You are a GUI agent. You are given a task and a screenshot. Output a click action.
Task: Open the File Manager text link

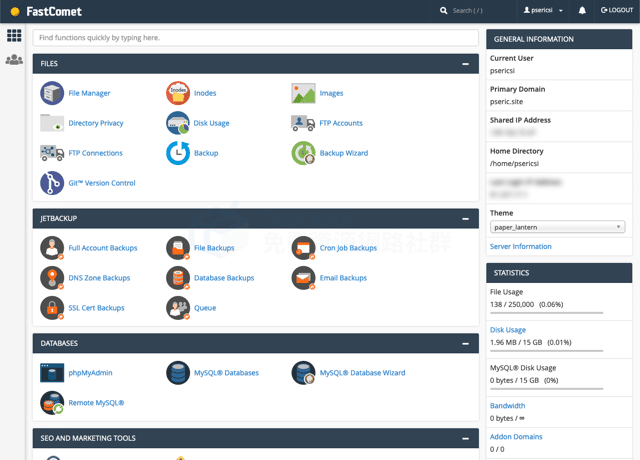coord(89,93)
